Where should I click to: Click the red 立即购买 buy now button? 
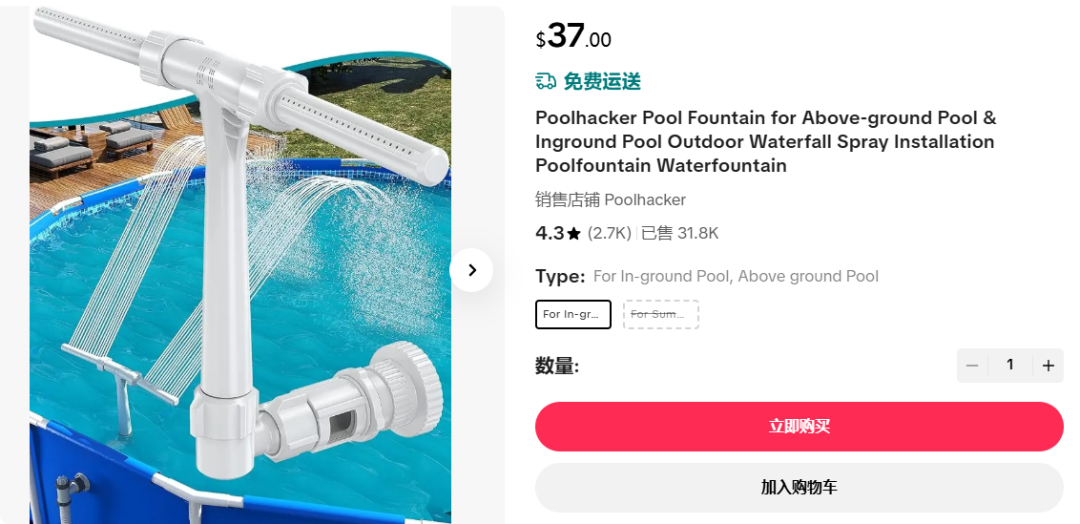799,426
